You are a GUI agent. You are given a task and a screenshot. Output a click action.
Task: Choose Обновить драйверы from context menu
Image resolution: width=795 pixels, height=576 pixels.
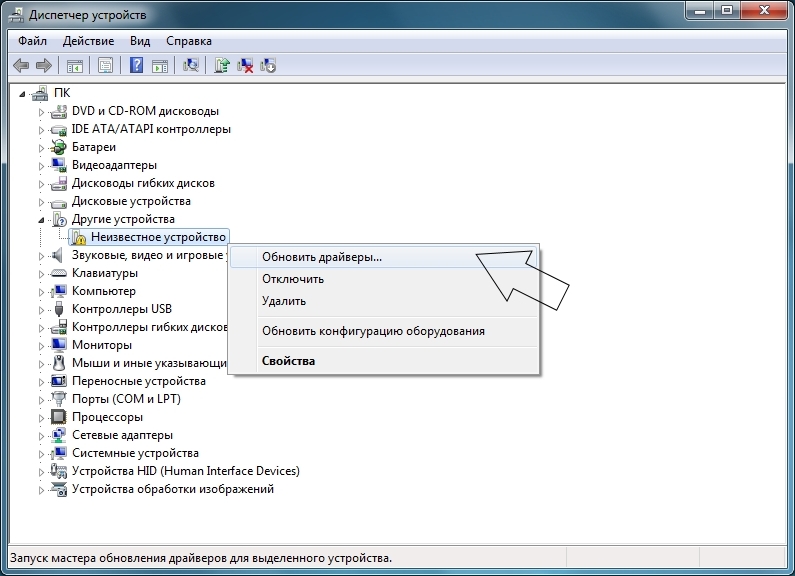[321, 257]
